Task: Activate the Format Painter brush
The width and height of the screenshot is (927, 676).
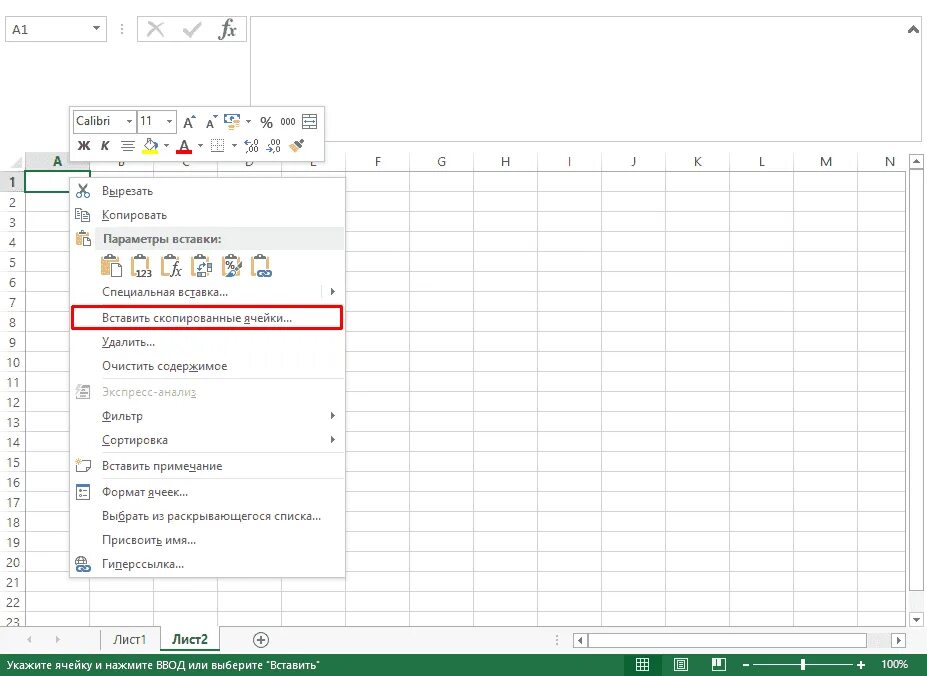Action: [x=297, y=145]
